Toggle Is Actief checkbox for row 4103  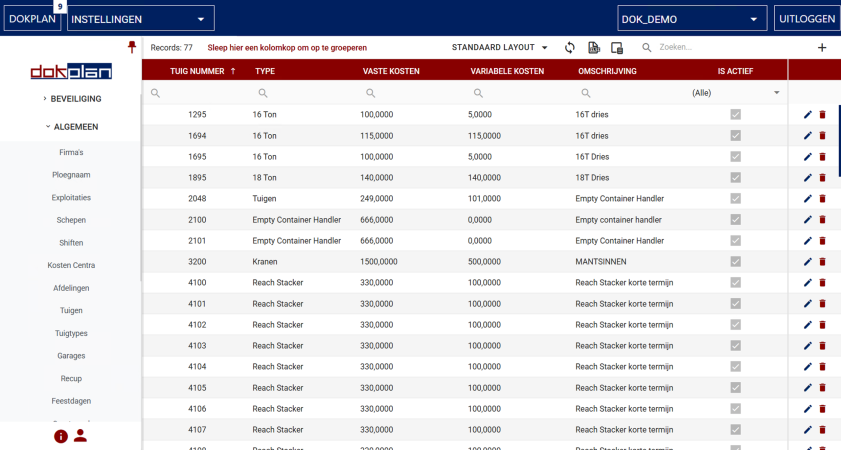click(x=736, y=345)
